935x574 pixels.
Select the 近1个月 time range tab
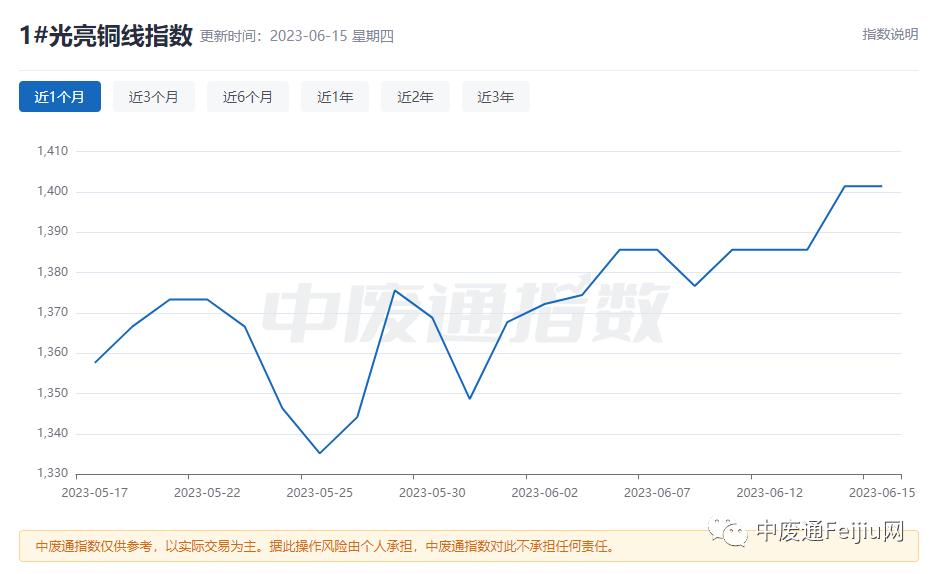coord(60,97)
